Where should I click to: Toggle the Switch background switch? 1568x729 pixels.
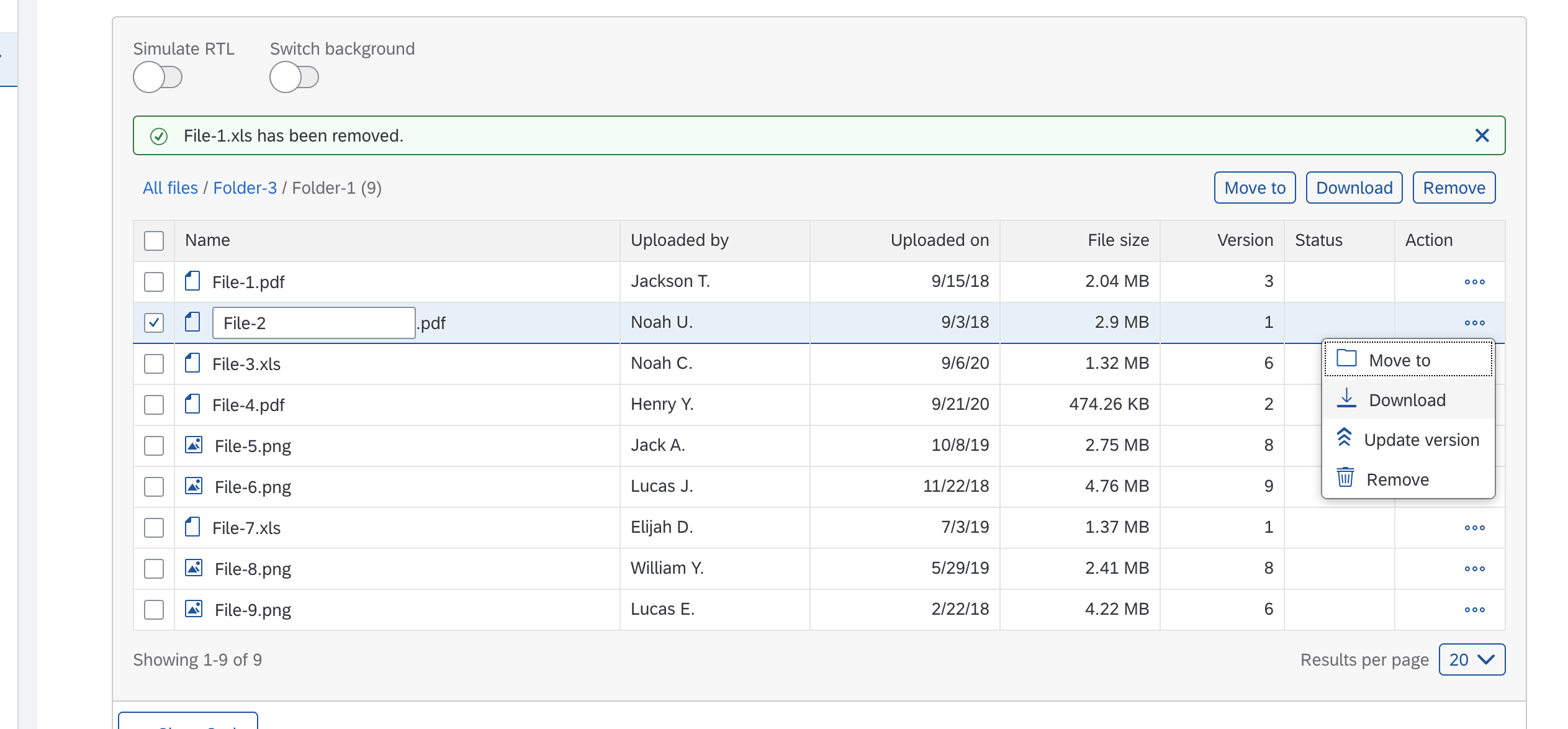click(x=294, y=78)
